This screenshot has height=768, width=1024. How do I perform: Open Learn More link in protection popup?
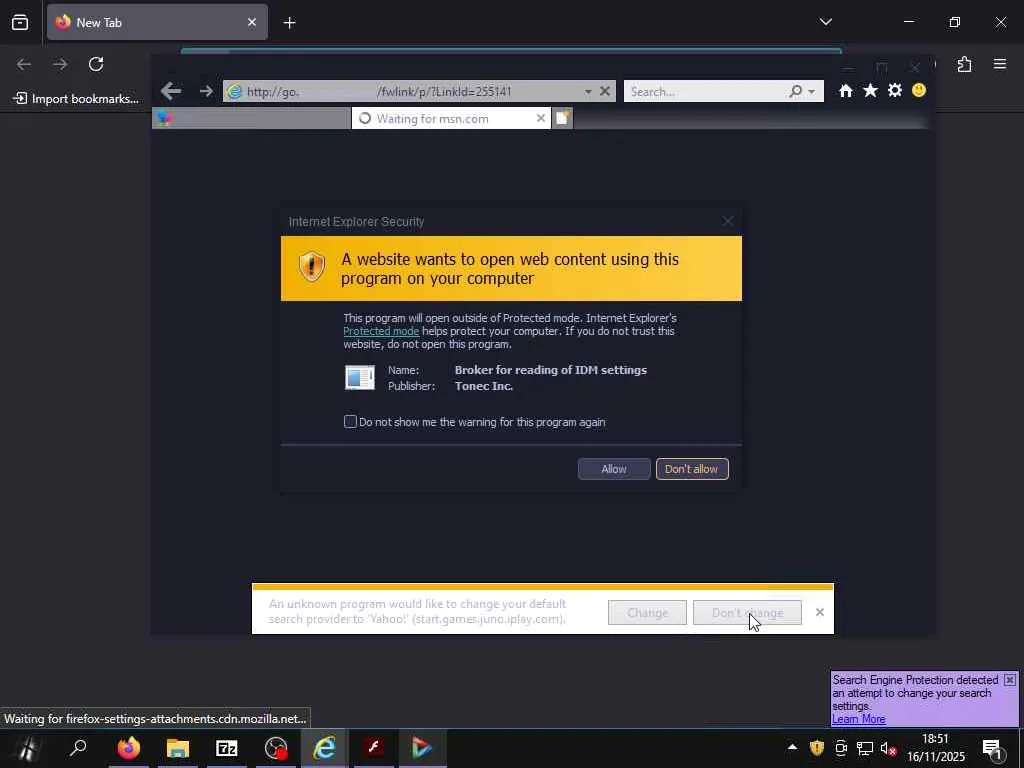pyautogui.click(x=858, y=719)
